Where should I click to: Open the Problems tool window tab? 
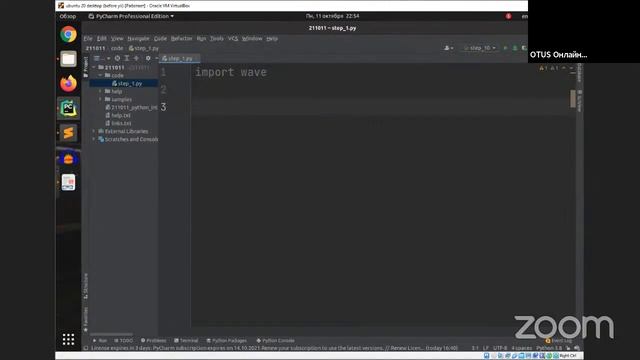[153, 340]
